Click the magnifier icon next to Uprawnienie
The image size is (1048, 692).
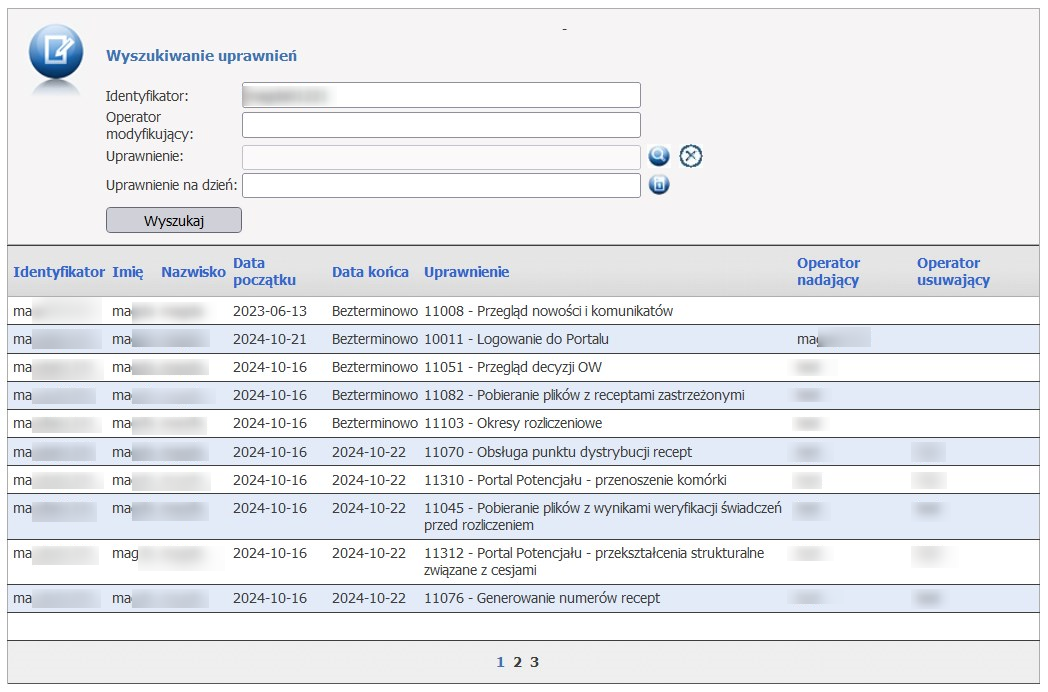[x=658, y=156]
